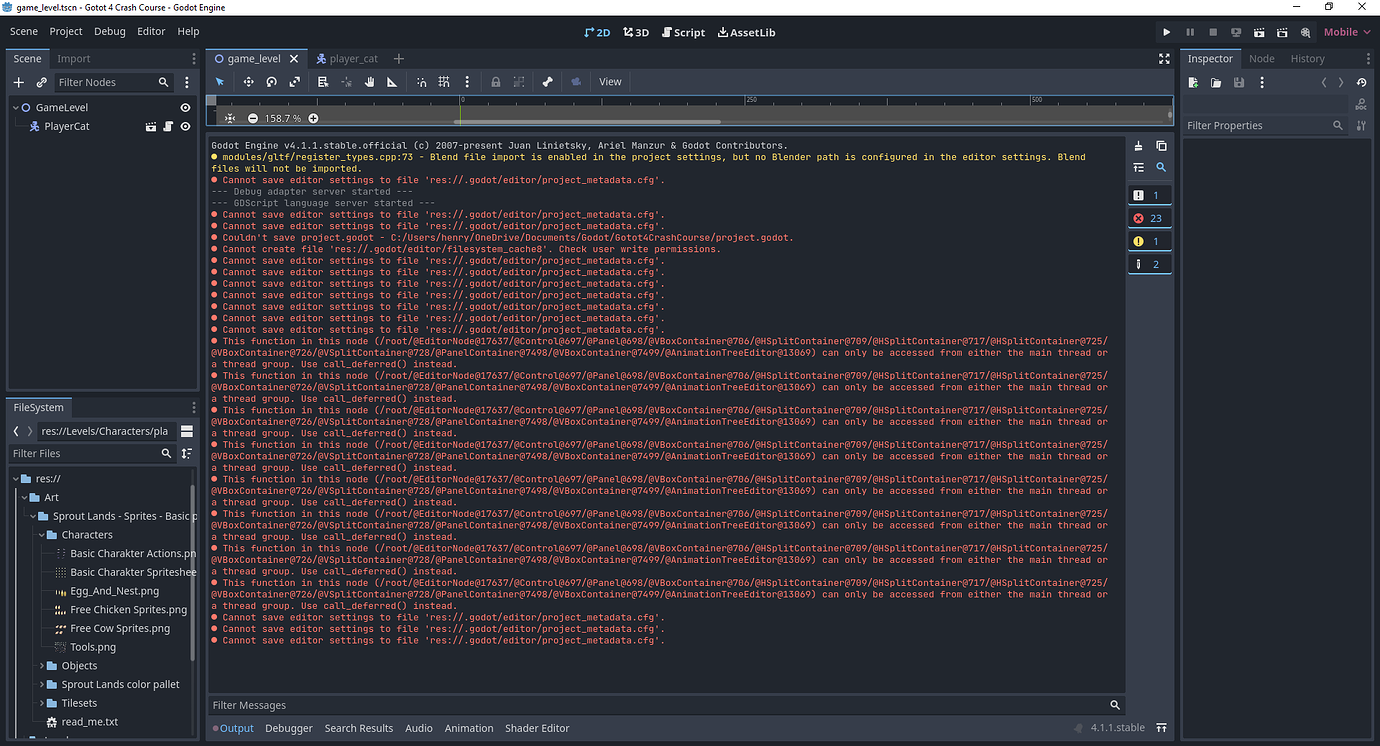Image resolution: width=1380 pixels, height=746 pixels.
Task: Click the Shader Editor bottom button
Action: [537, 728]
